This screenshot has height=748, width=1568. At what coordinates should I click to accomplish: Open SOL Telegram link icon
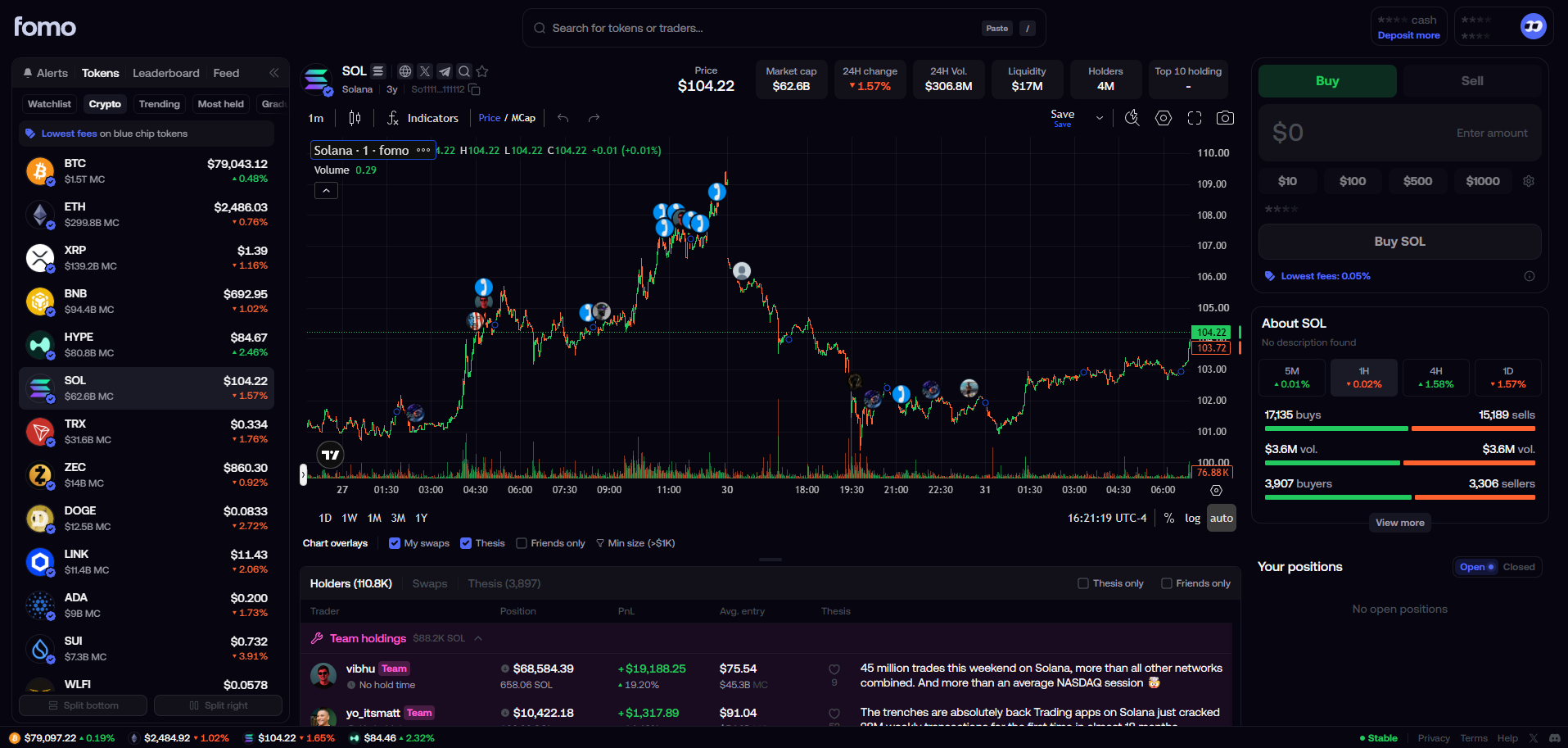445,71
